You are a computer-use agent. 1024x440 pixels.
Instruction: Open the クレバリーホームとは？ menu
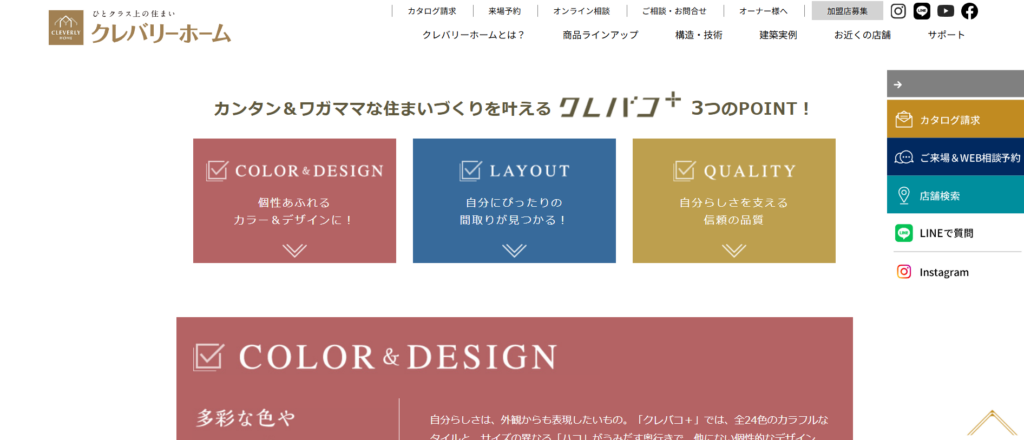[x=473, y=35]
